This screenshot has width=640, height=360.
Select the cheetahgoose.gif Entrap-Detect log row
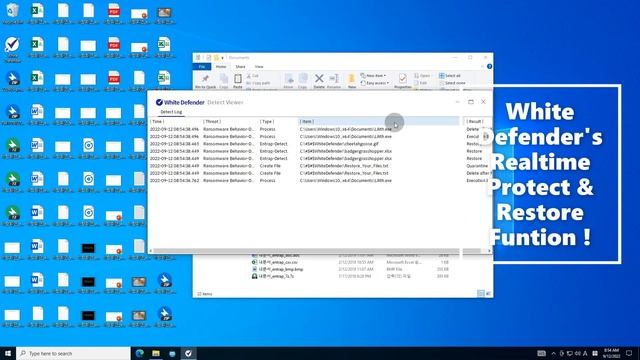coord(320,144)
